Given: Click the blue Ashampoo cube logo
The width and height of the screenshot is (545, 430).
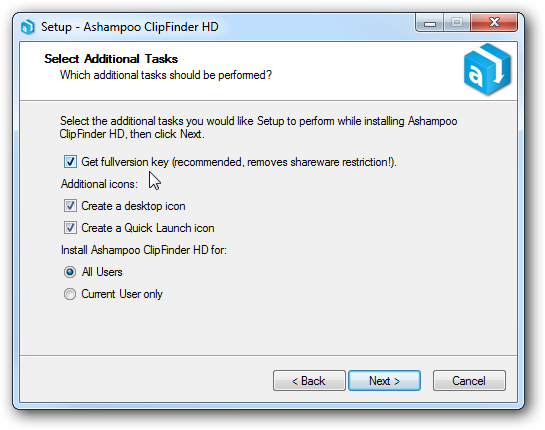Looking at the screenshot, I should (x=487, y=69).
